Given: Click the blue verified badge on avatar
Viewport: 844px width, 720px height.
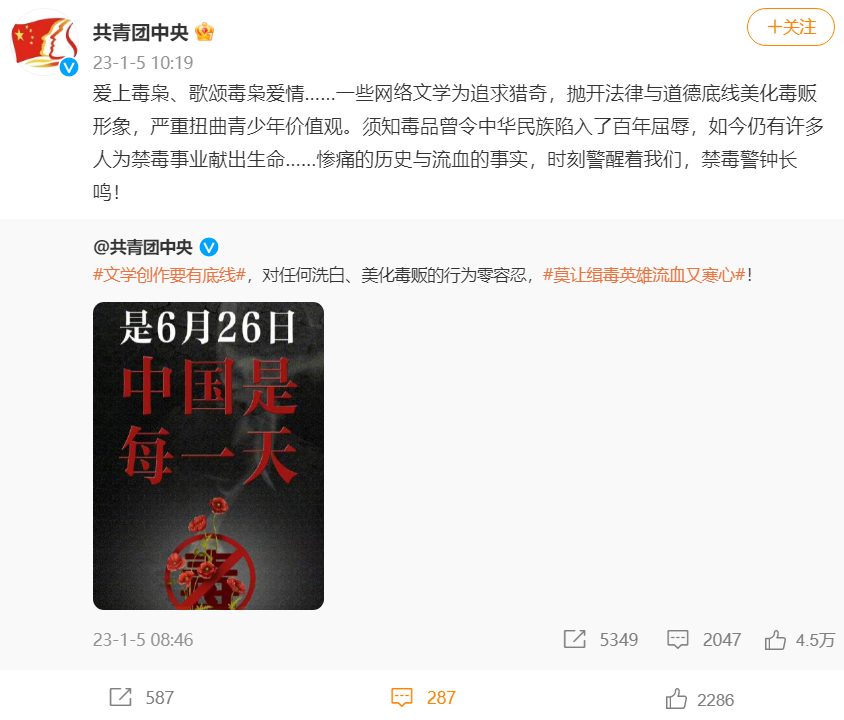Looking at the screenshot, I should coord(69,67).
